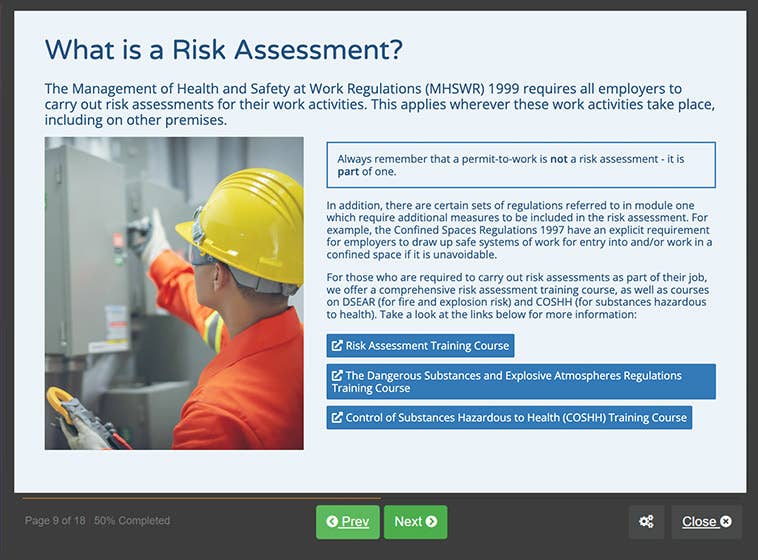Open the COSHH Training Course link
Screen dimensions: 758x560
pyautogui.click(x=517, y=418)
